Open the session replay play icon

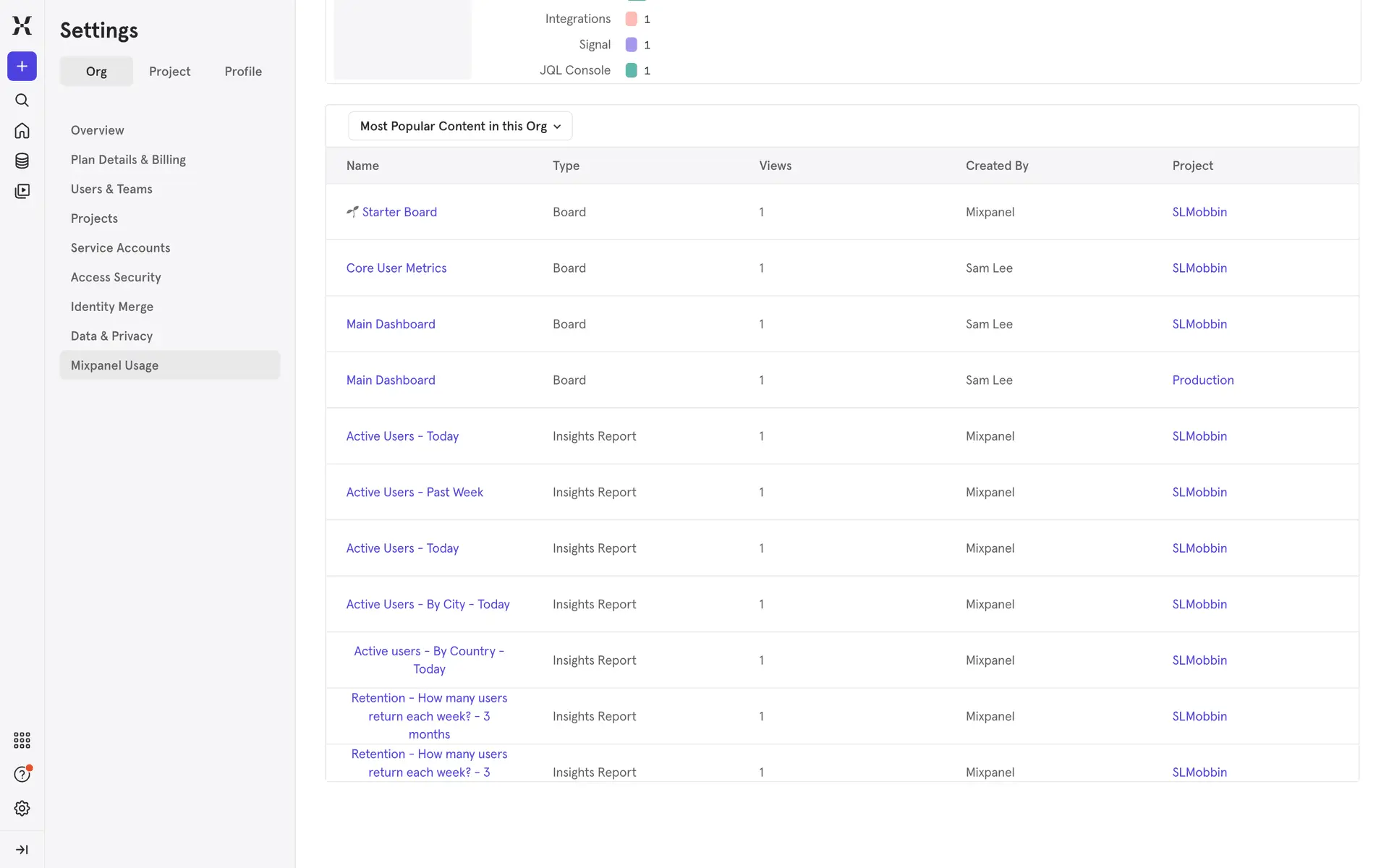pyautogui.click(x=22, y=191)
